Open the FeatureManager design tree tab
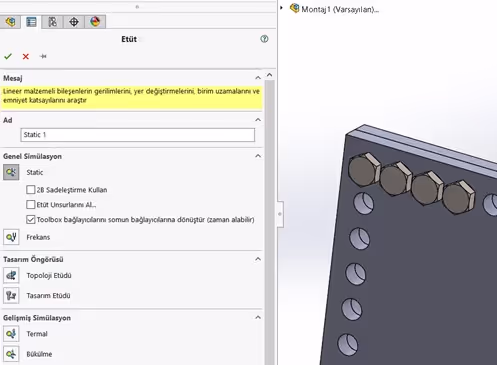Screen dimensions: 497x365 10,22
